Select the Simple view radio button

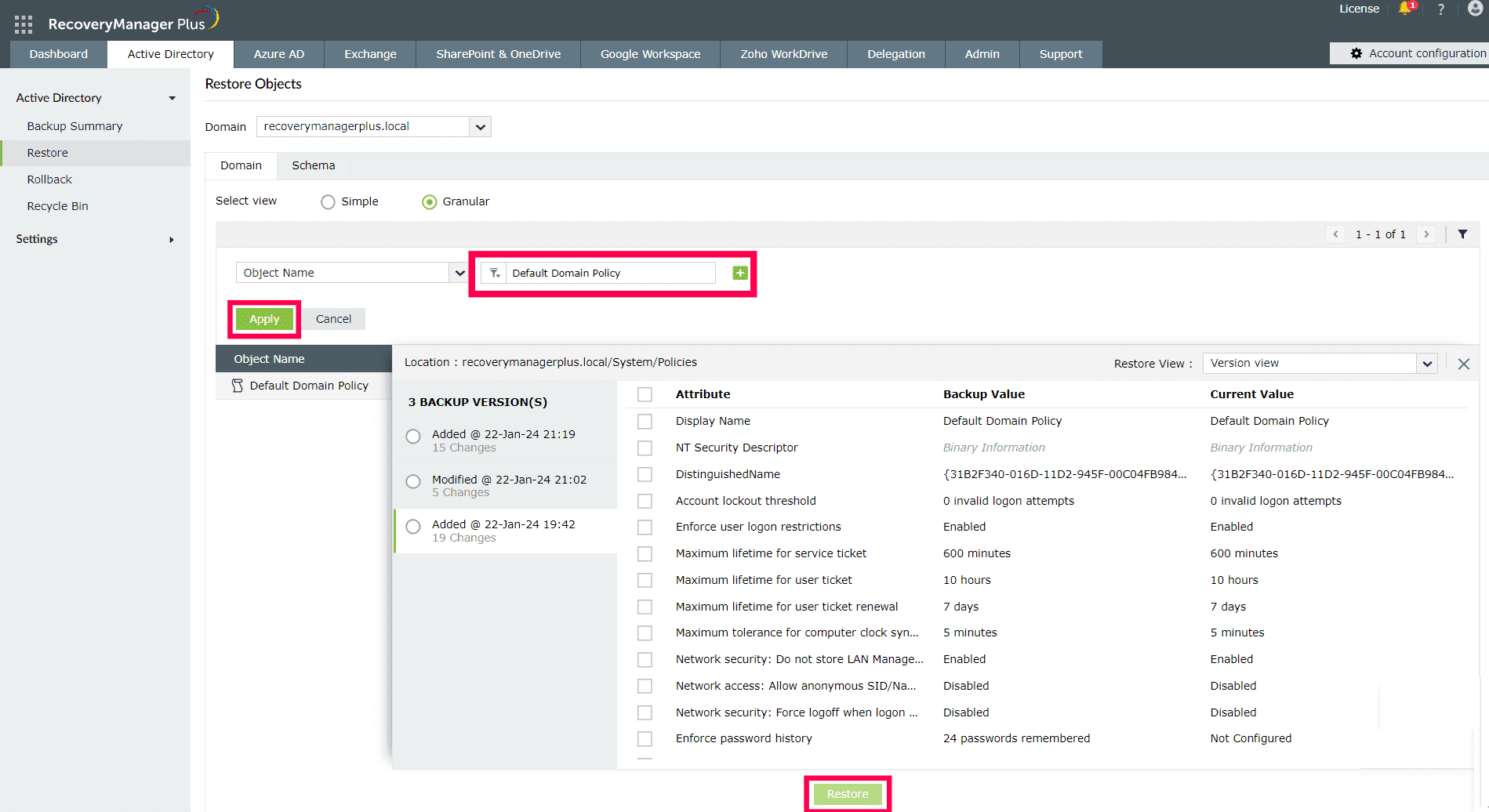328,202
